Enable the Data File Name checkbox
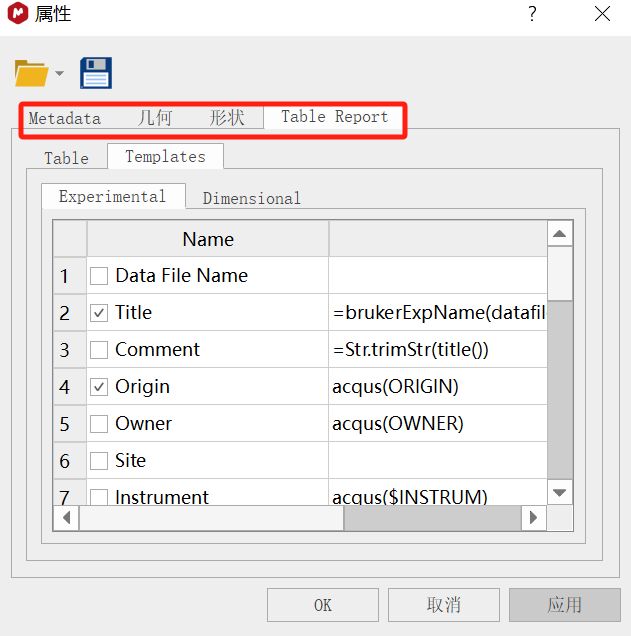 point(99,276)
